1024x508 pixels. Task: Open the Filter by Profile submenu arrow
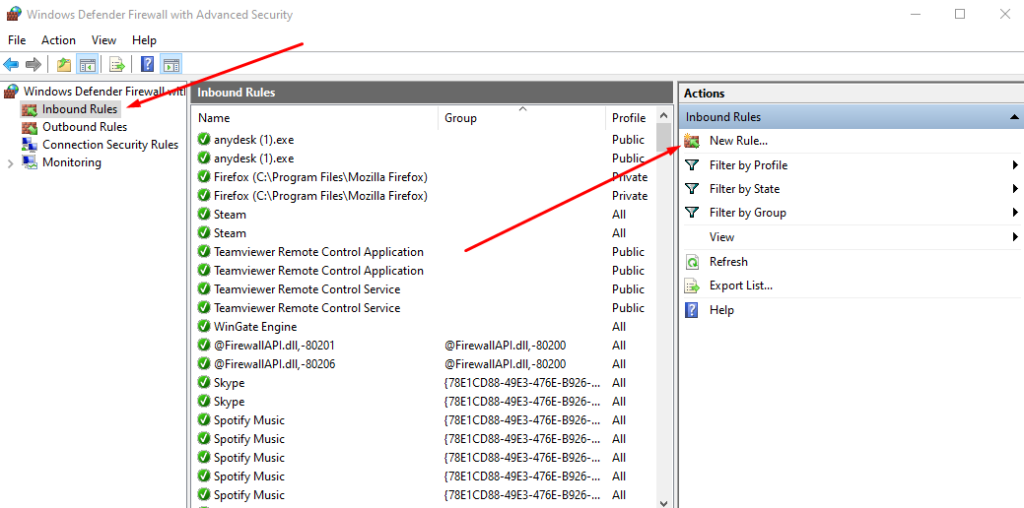(1016, 165)
